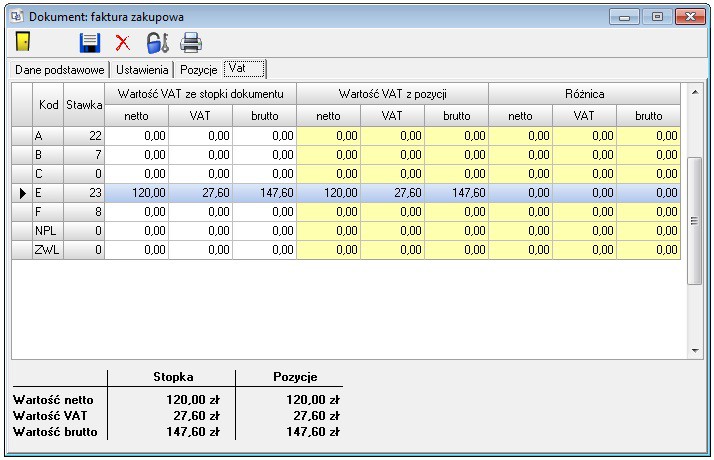Edit stopka brutto cell in row ZWL
Viewport: 714px width, 460px height.
pyautogui.click(x=265, y=250)
